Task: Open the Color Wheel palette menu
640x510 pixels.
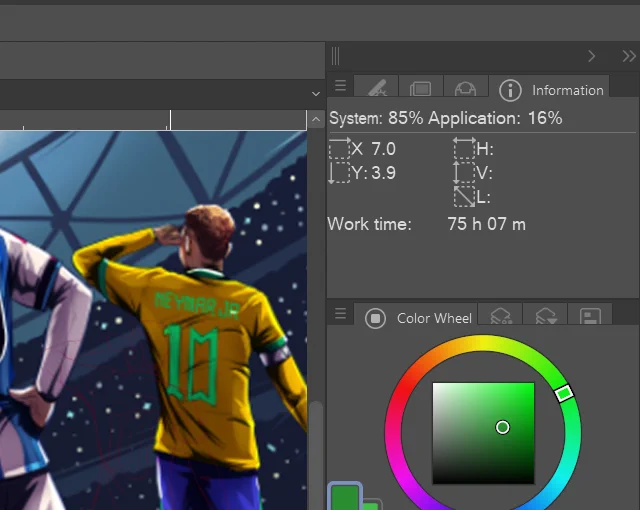Action: click(x=340, y=314)
